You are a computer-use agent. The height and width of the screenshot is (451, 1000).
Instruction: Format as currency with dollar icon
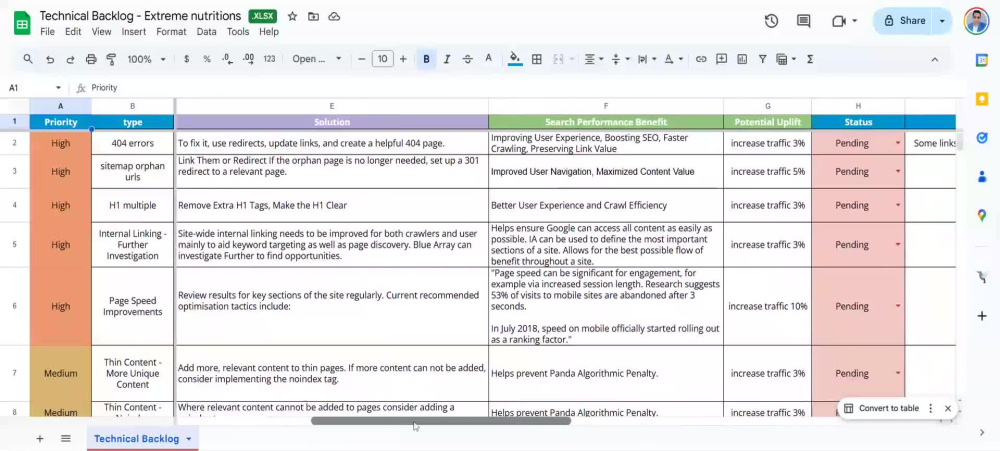point(186,59)
